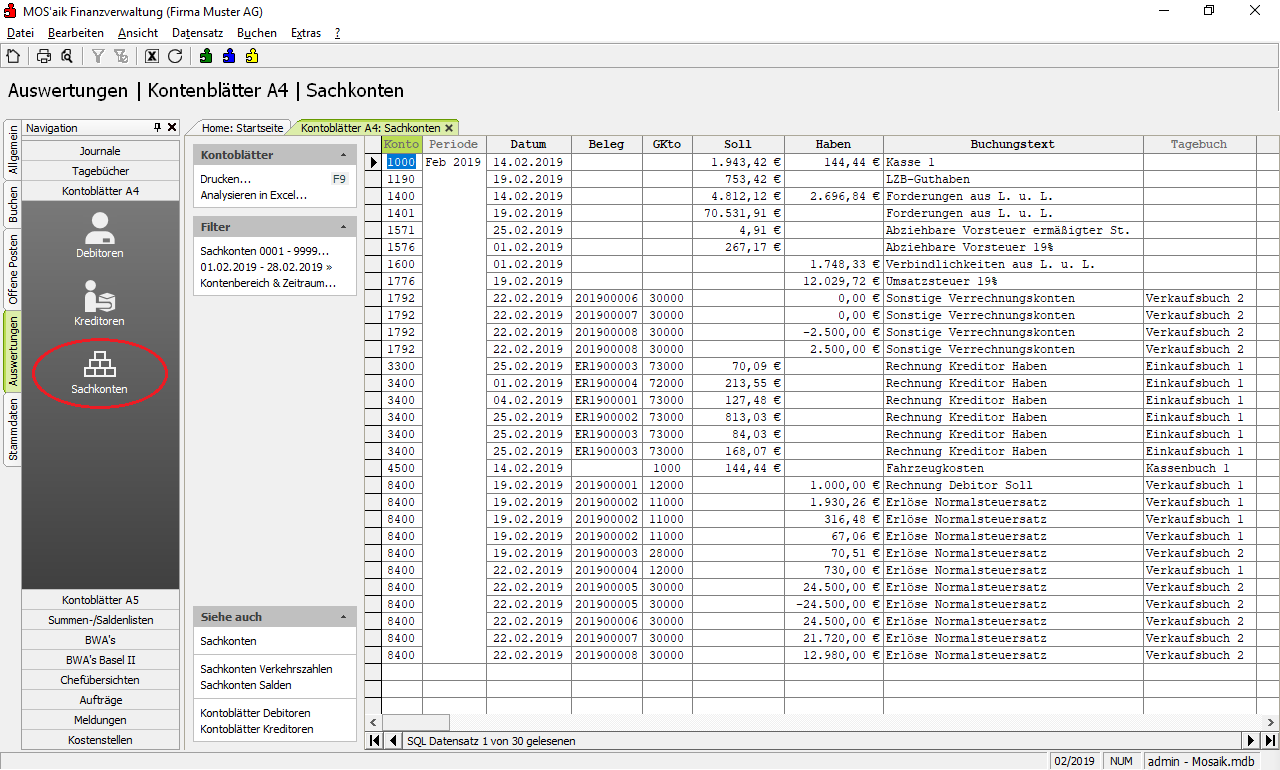Click the blue figure toolbar icon

pos(229,56)
